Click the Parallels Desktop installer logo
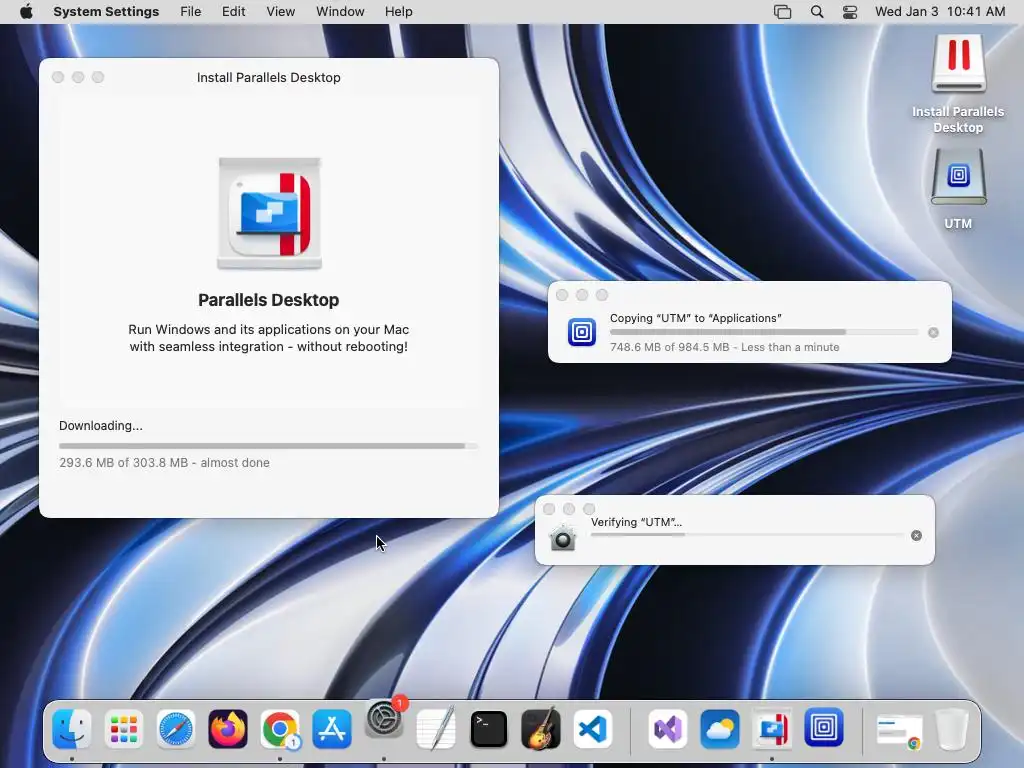This screenshot has height=768, width=1024. [269, 214]
